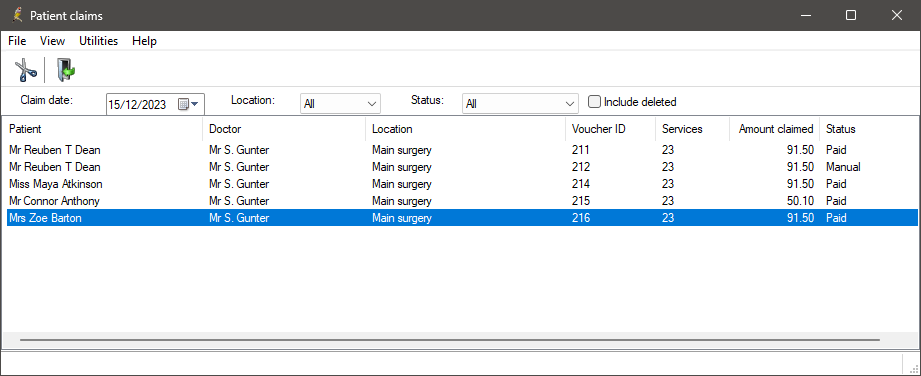Image resolution: width=921 pixels, height=376 pixels.
Task: Click the exit door toolbar icon
Action: [66, 70]
